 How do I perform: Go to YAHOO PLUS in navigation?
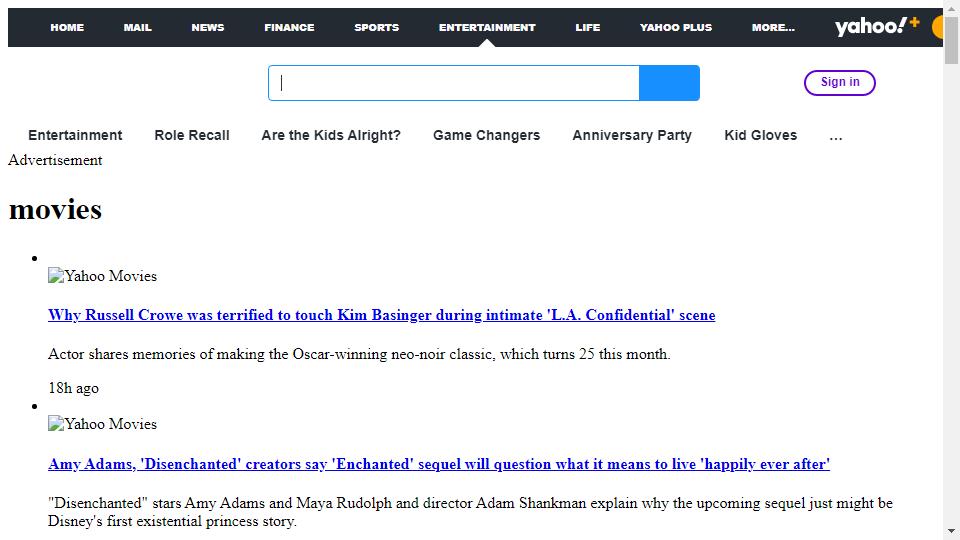click(x=675, y=28)
